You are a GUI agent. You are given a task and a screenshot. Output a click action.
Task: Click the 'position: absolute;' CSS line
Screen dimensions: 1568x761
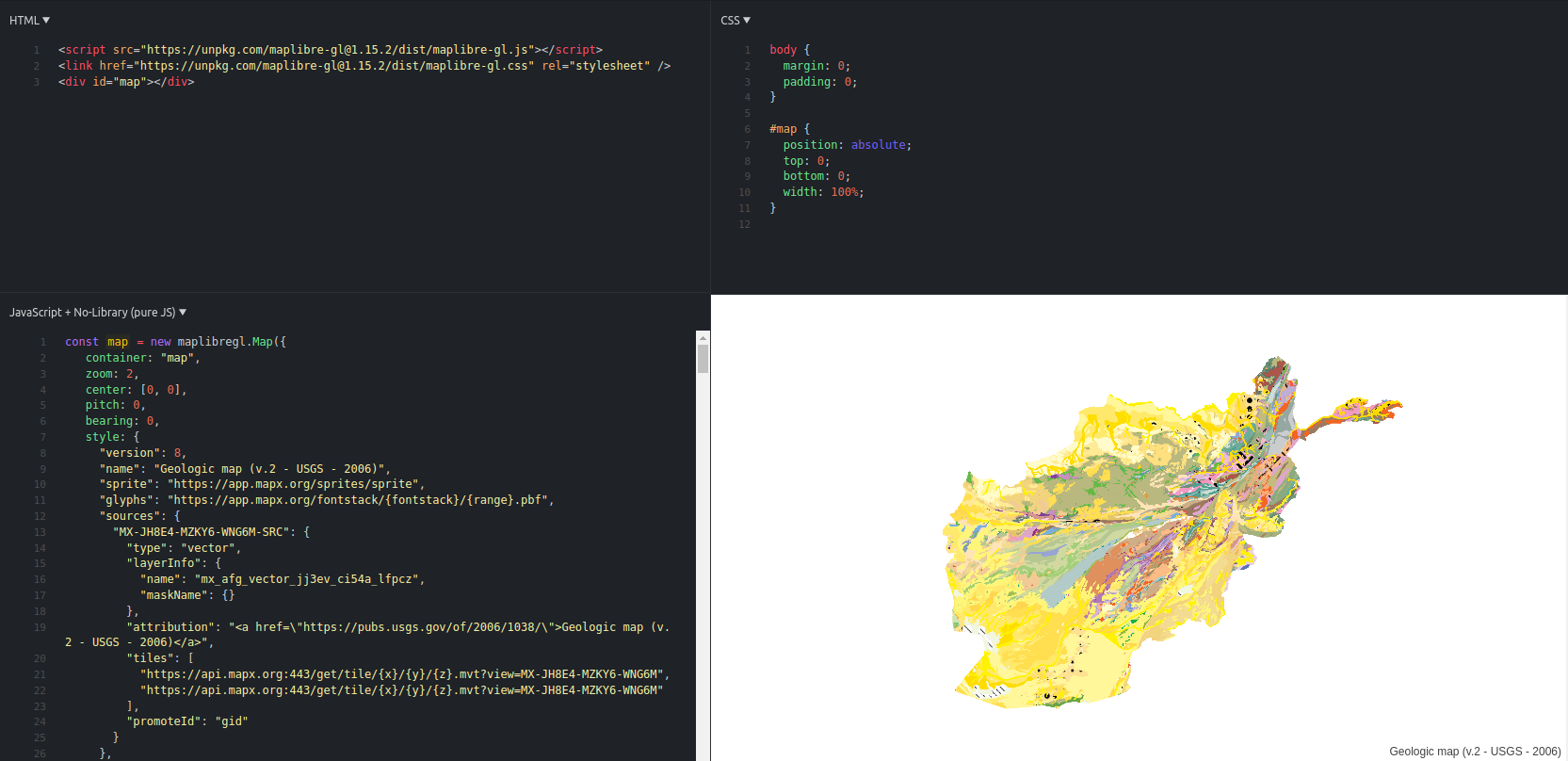click(x=848, y=145)
